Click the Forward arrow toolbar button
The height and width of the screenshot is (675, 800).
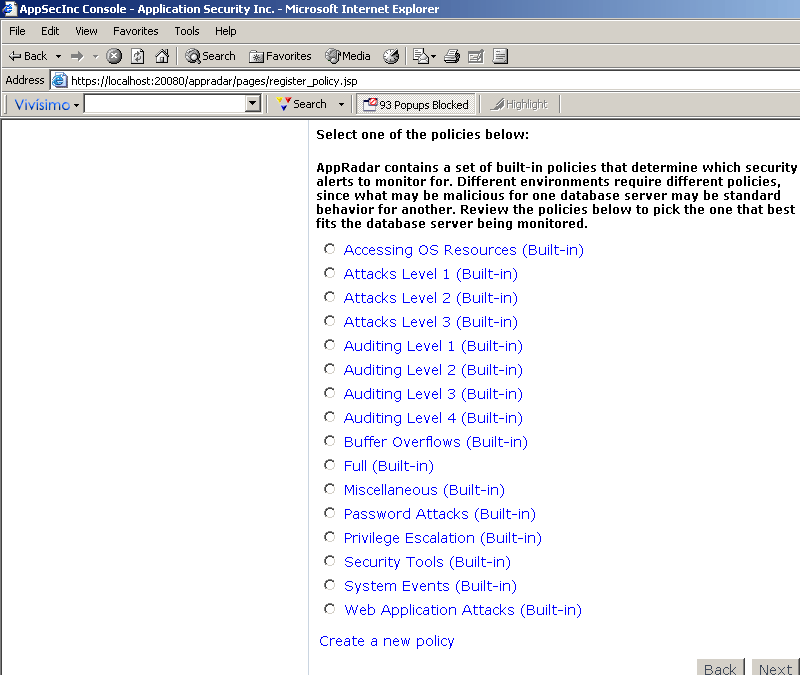tap(77, 56)
